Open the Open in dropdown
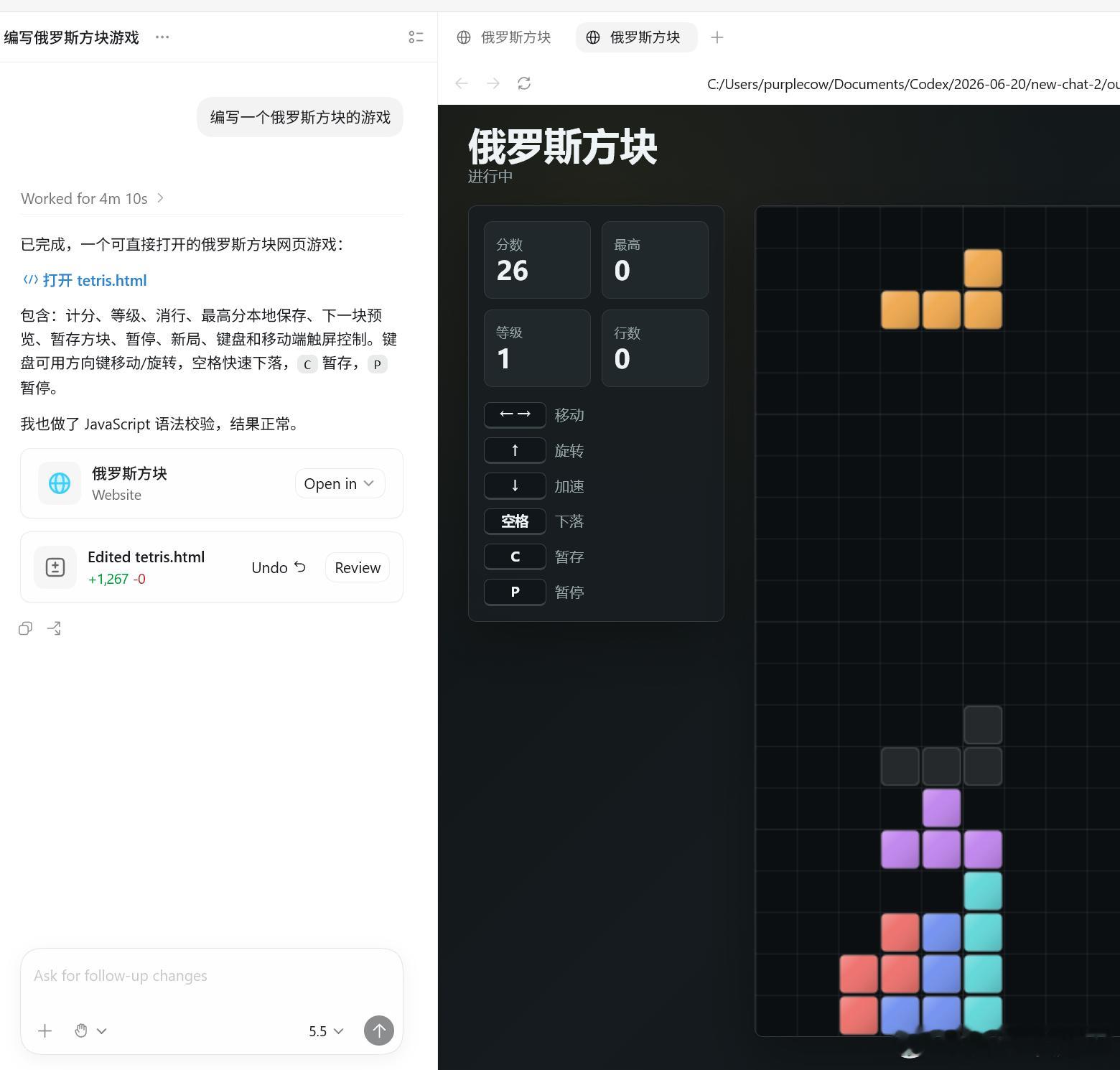Viewport: 1120px width, 1070px height. click(x=340, y=483)
